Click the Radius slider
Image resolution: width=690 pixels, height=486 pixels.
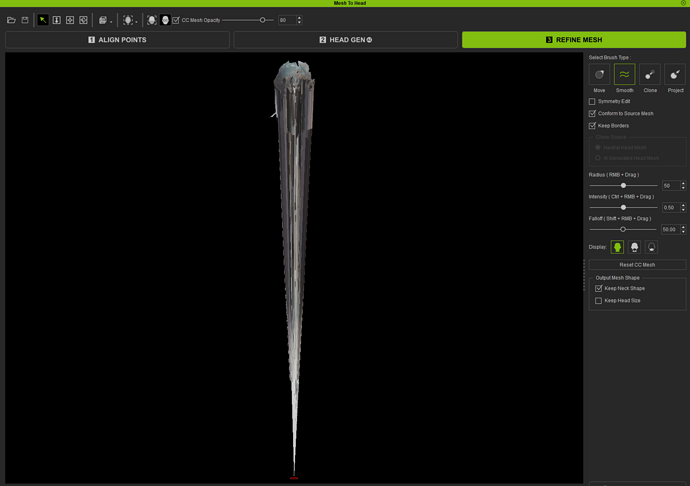[x=623, y=185]
